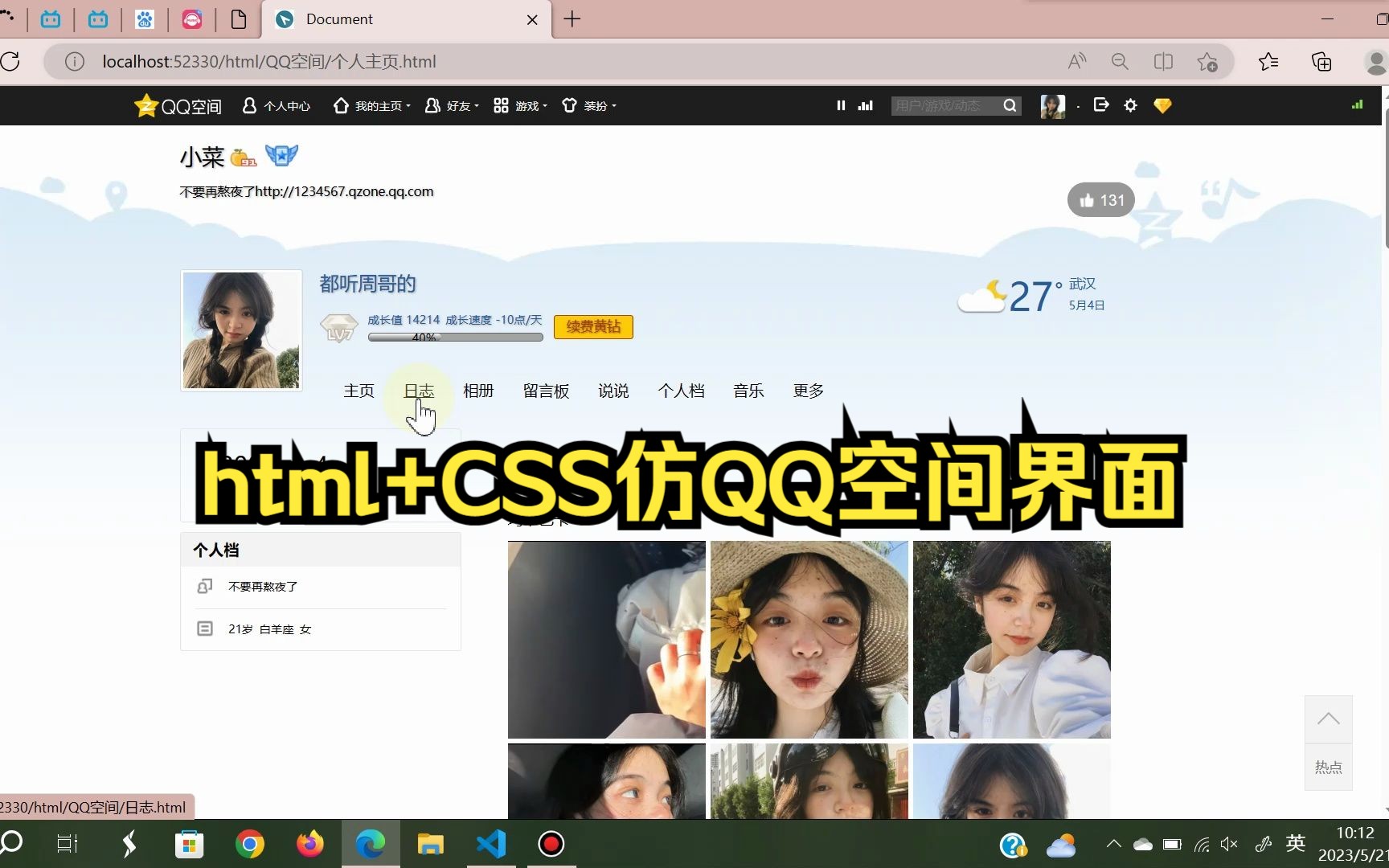The height and width of the screenshot is (868, 1389).
Task: Pause music with the pause icon
Action: 841,105
